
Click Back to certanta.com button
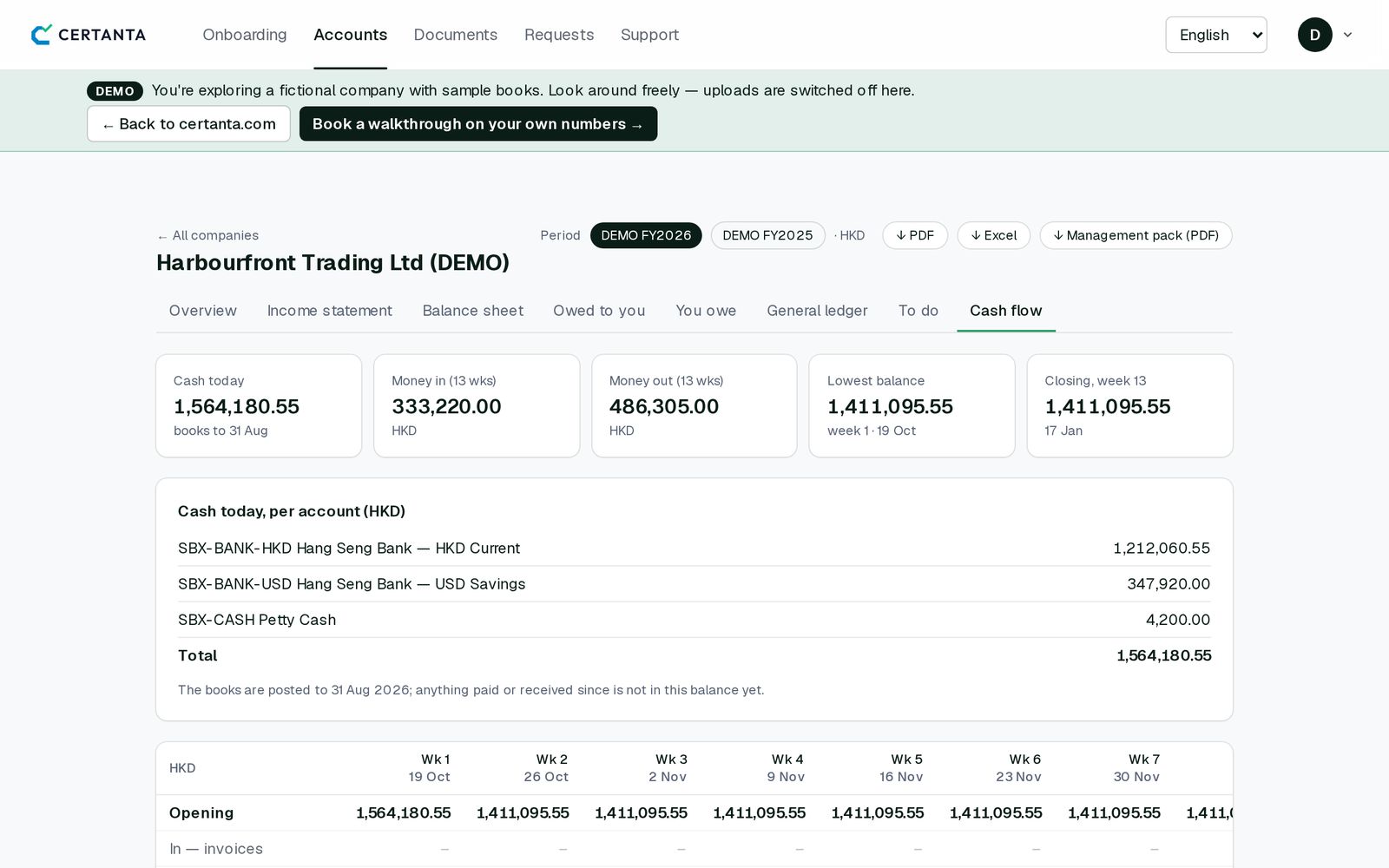(x=188, y=124)
